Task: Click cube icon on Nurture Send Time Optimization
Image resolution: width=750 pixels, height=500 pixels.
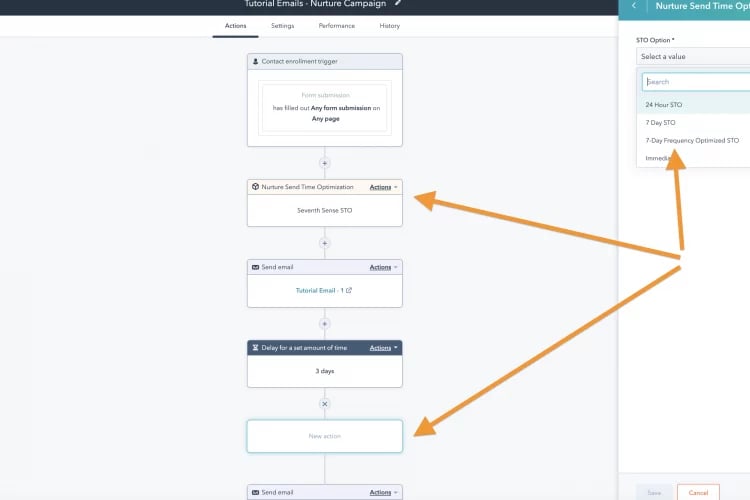Action: [x=255, y=187]
